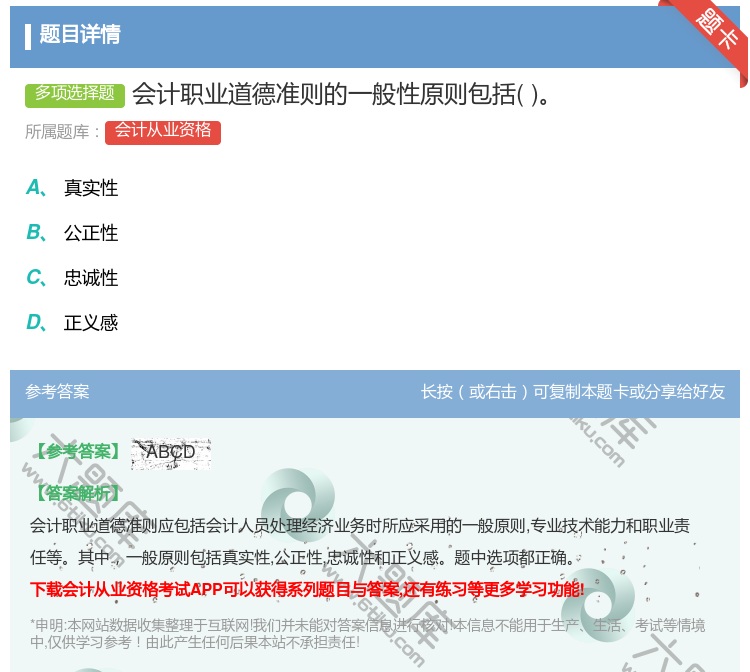Click the 所属题库 label
750x672 pixels.
click(x=62, y=132)
